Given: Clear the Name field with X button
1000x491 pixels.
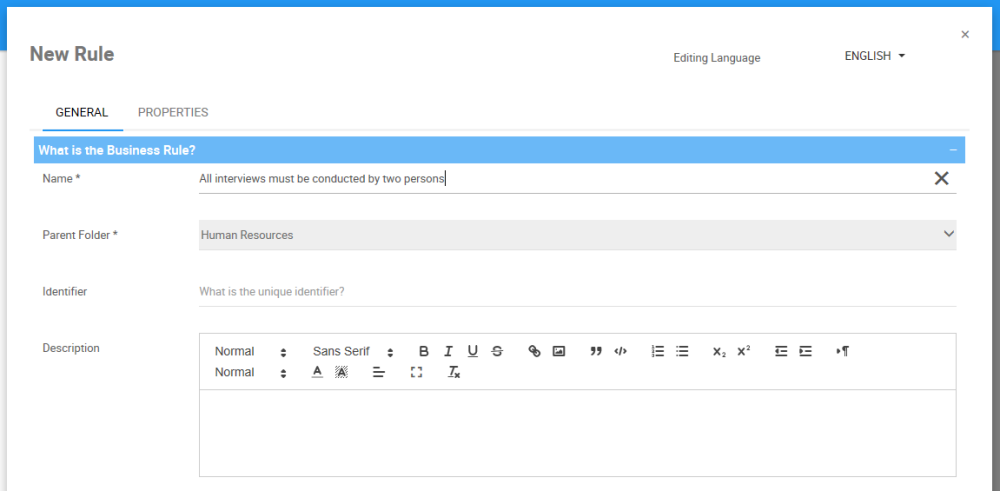Looking at the screenshot, I should pyautogui.click(x=941, y=178).
